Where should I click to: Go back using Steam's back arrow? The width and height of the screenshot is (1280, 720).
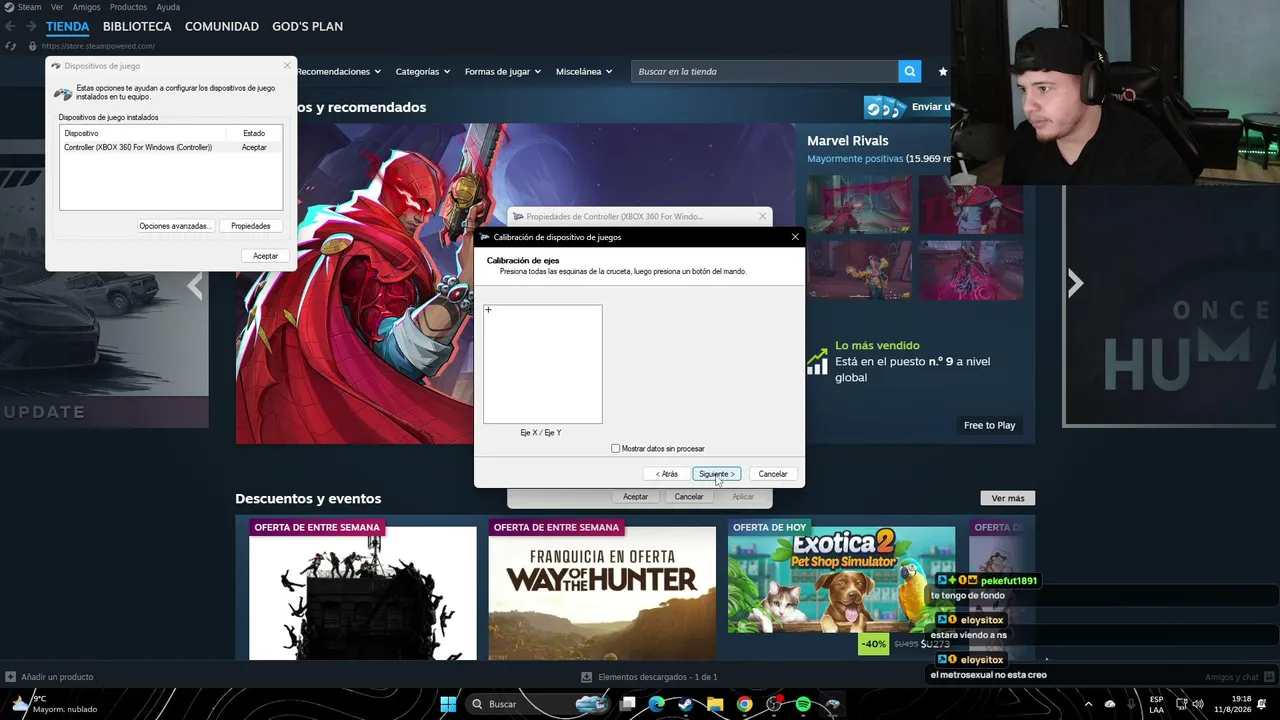11,27
